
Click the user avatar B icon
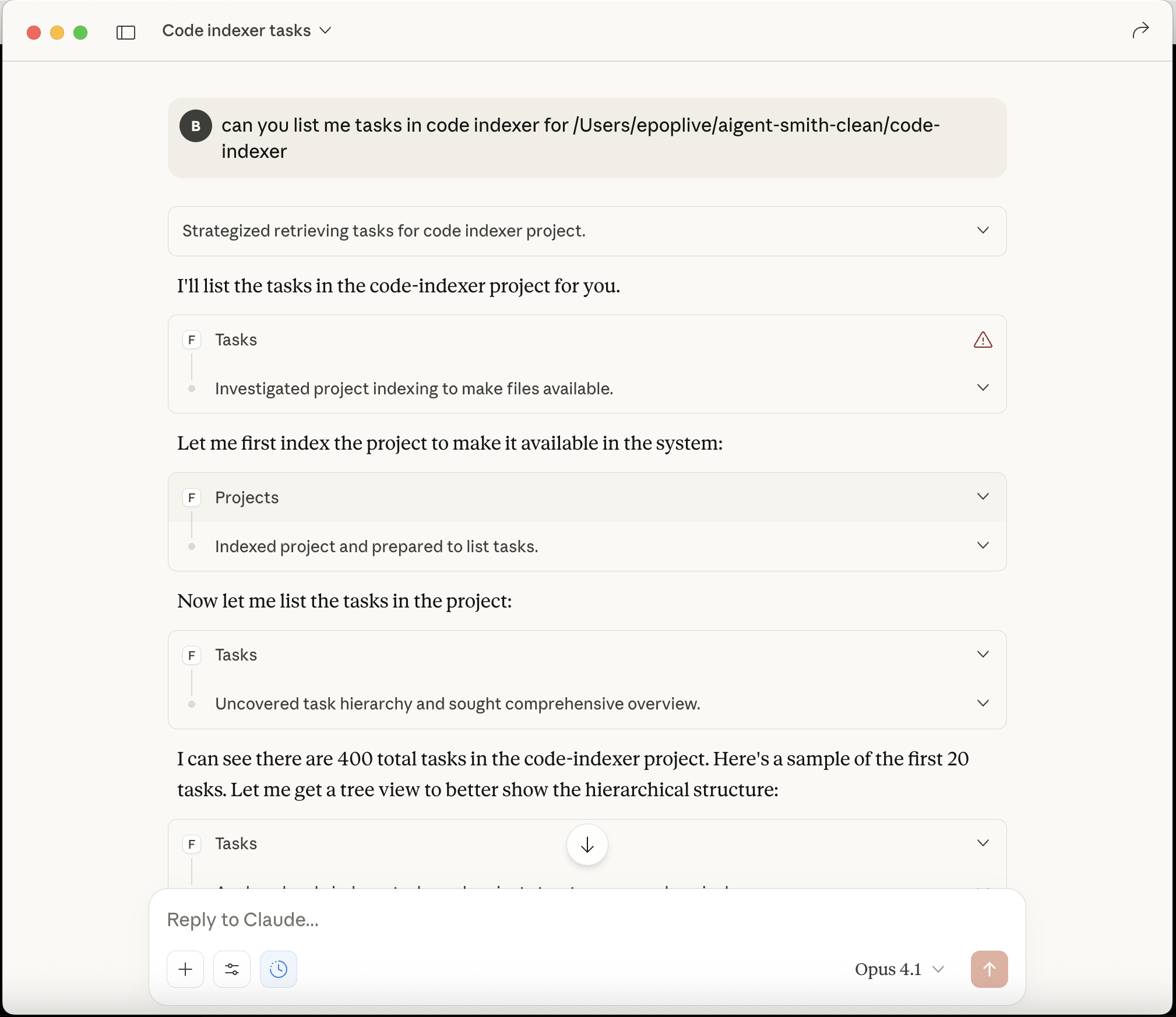(196, 126)
